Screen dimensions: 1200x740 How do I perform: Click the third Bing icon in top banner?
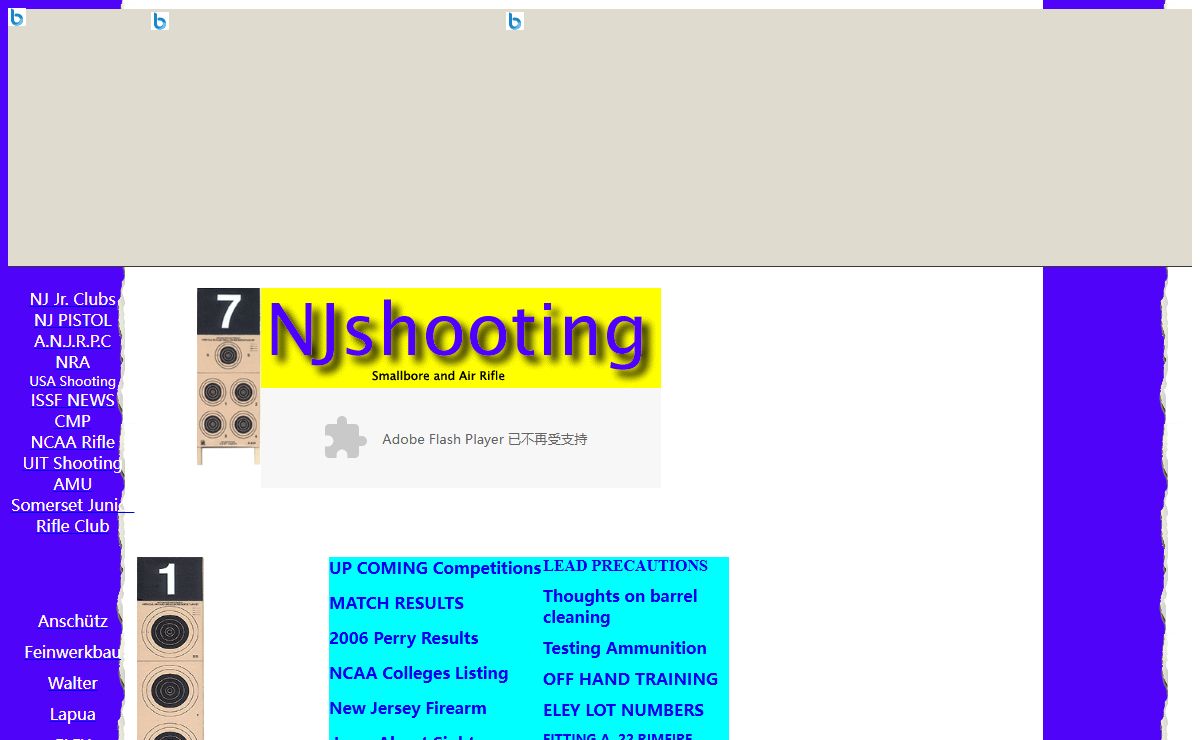click(x=515, y=21)
